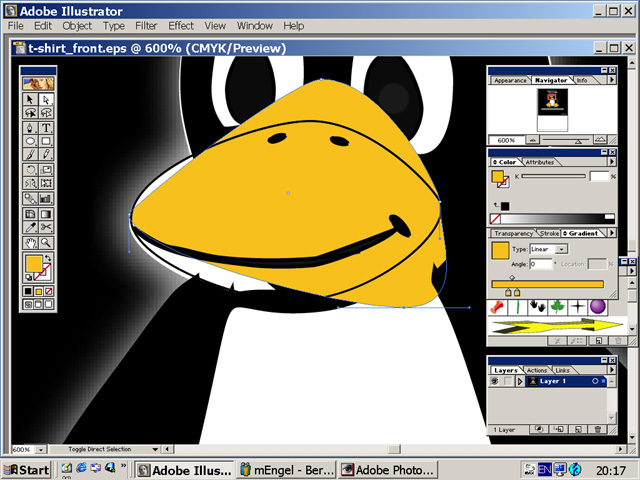Click the Adobe Online image in toolbox
Image resolution: width=640 pixels, height=480 pixels.
tap(38, 83)
